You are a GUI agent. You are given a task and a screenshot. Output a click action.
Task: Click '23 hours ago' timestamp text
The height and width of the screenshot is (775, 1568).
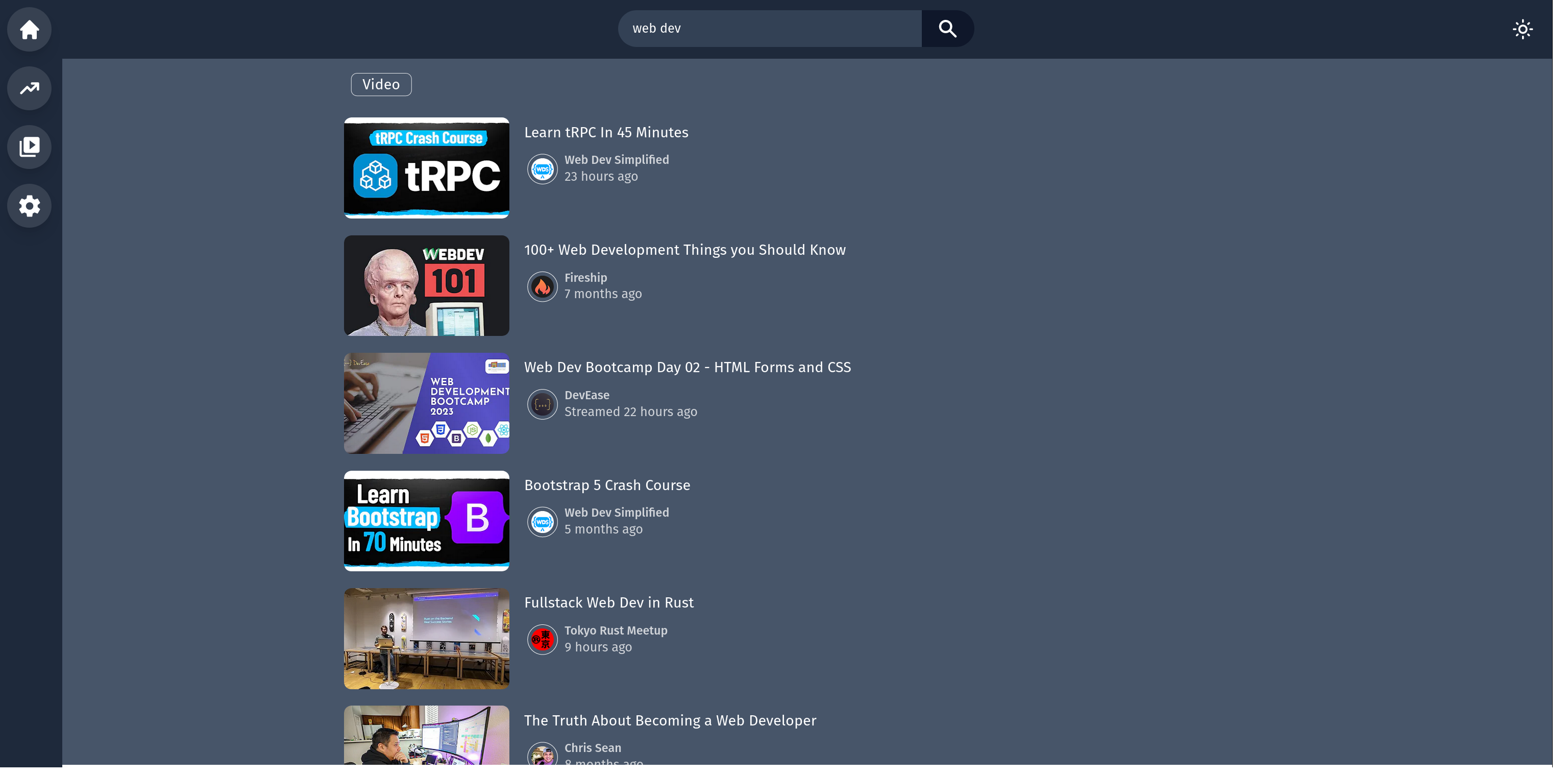coord(607,178)
